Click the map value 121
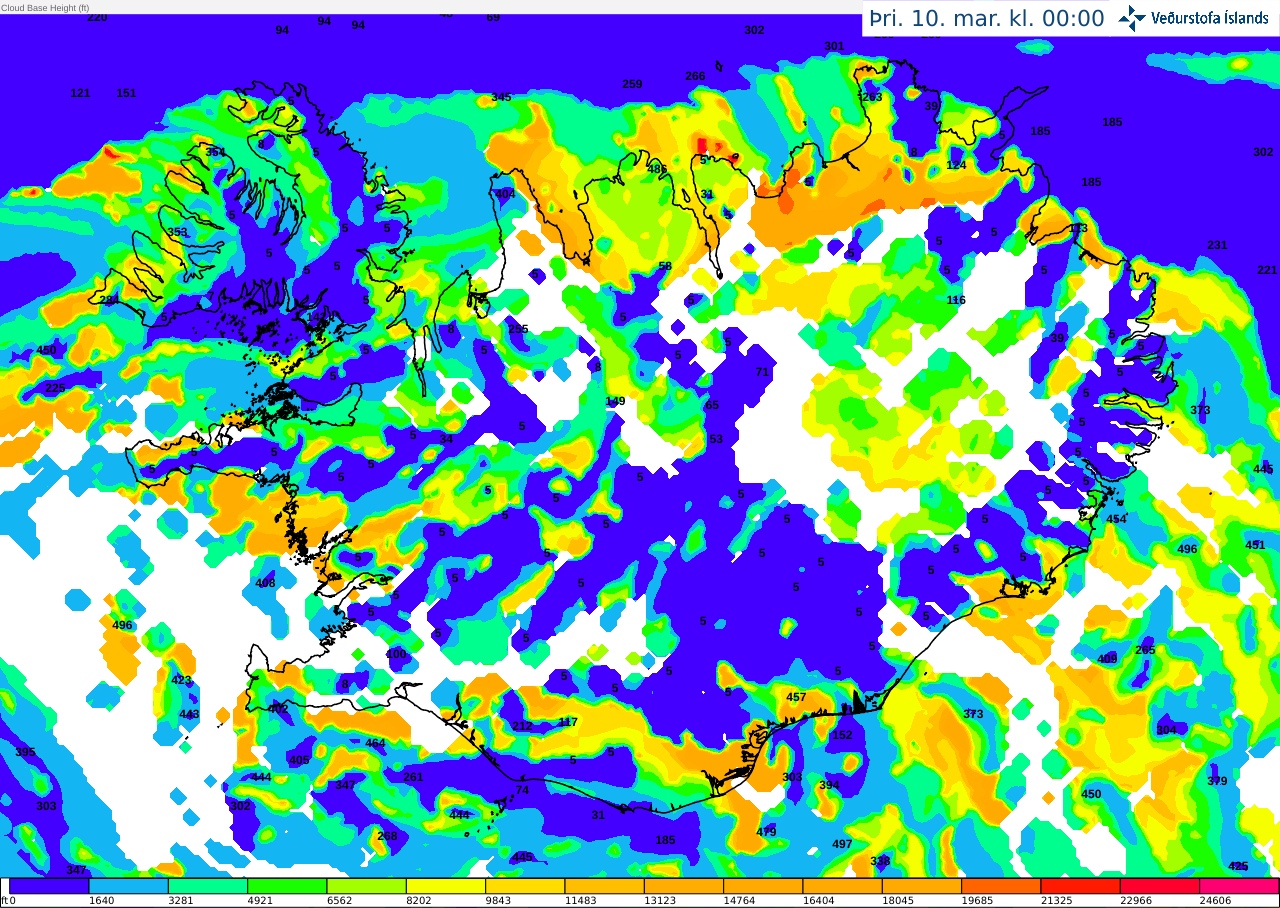The width and height of the screenshot is (1280, 908). tap(80, 93)
